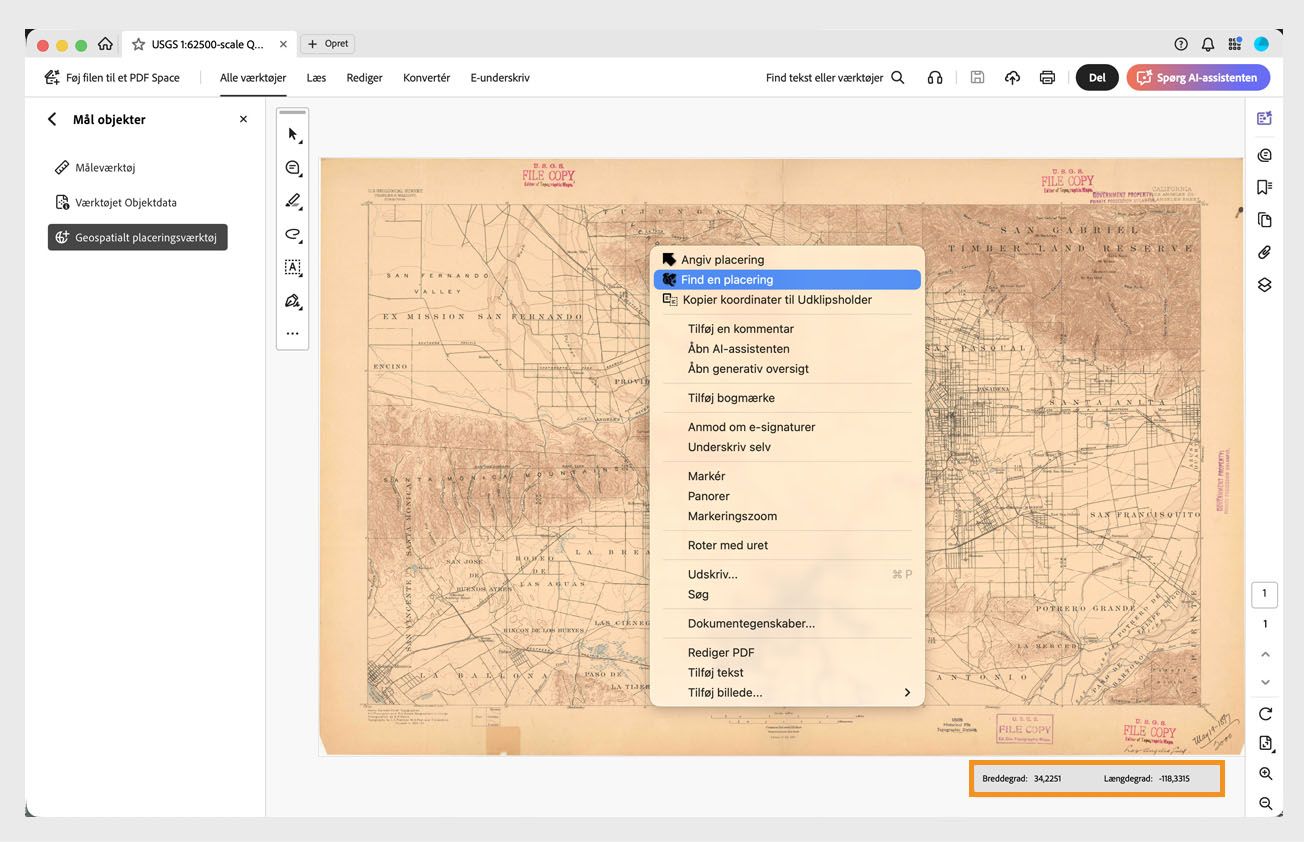Click the zoom out magnifier icon
This screenshot has height=842, width=1304.
[1265, 803]
